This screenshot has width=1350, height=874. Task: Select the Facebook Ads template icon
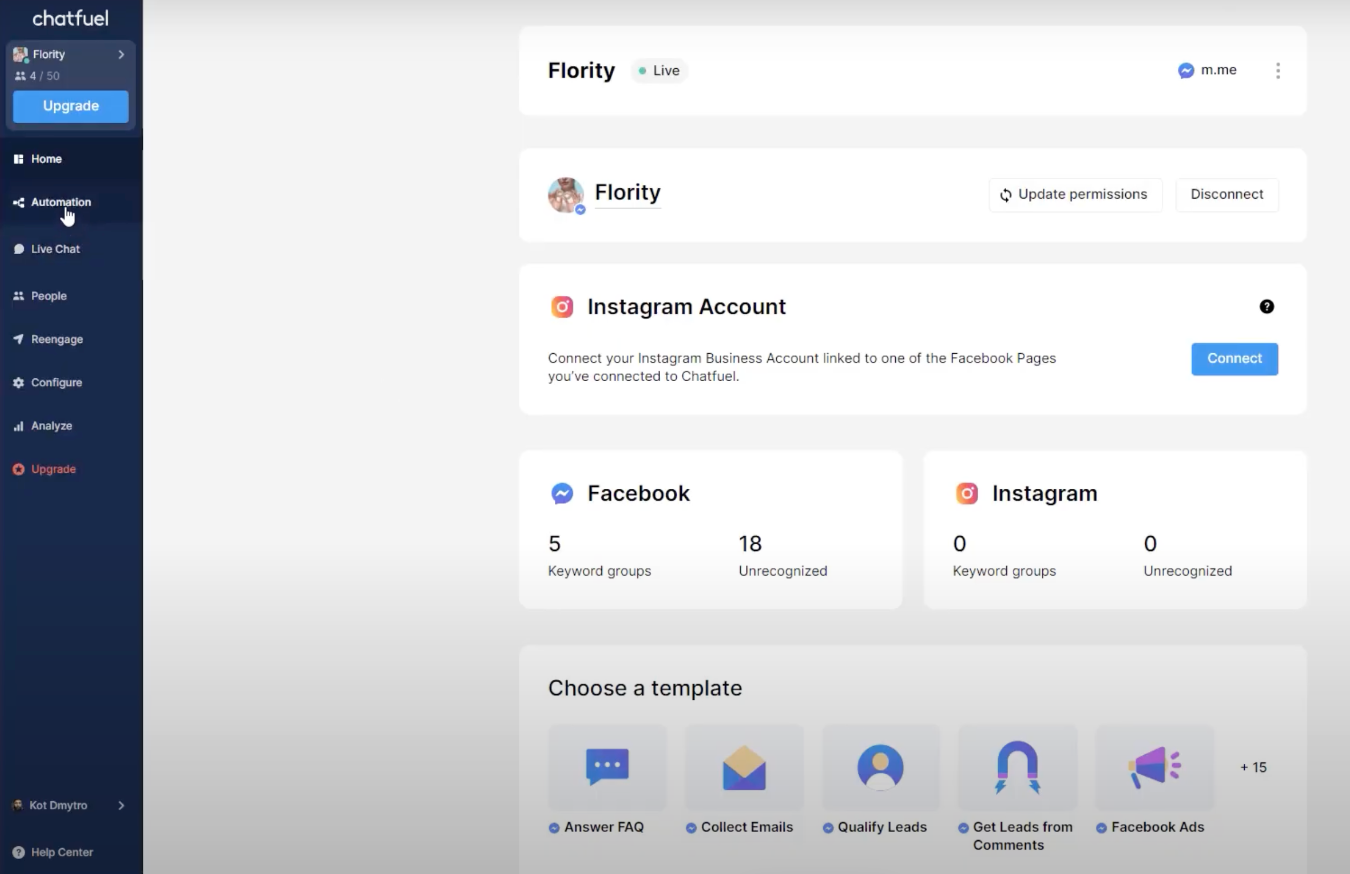1155,767
